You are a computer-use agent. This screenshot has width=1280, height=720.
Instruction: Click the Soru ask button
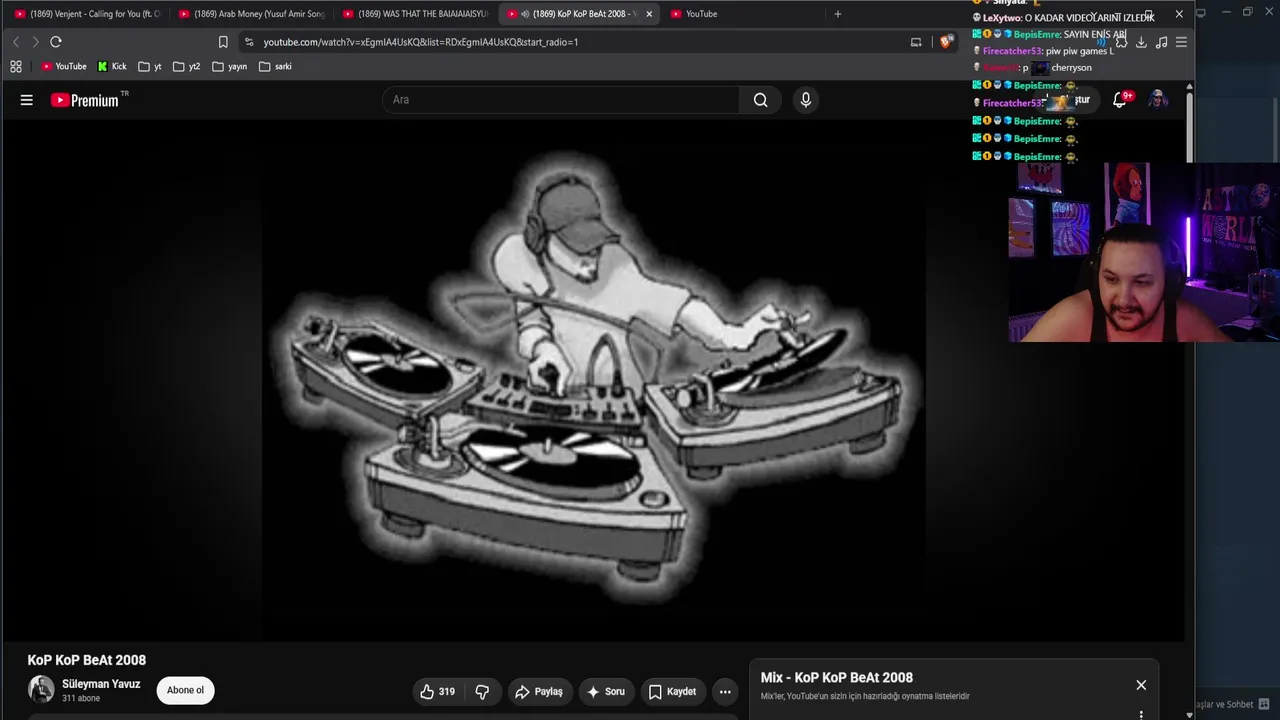(x=606, y=692)
